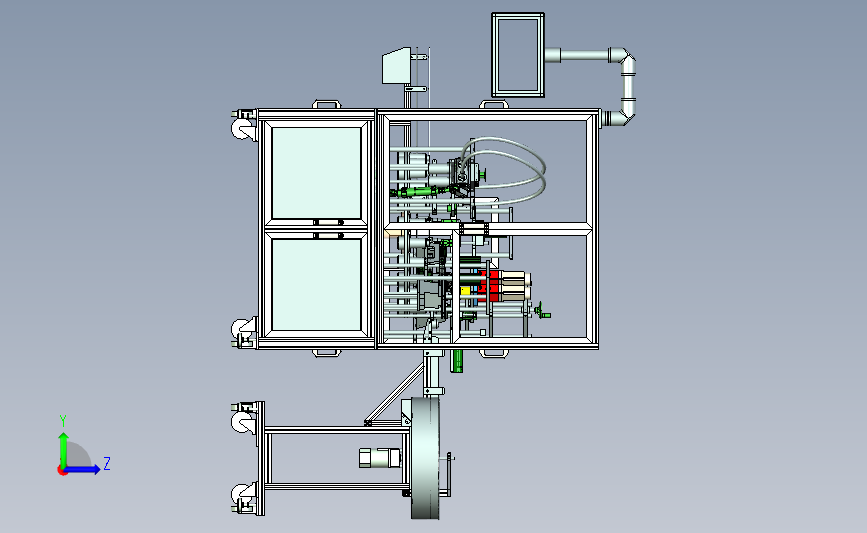
Task: Select the red origin ball of the axis triad
Action: (62, 471)
